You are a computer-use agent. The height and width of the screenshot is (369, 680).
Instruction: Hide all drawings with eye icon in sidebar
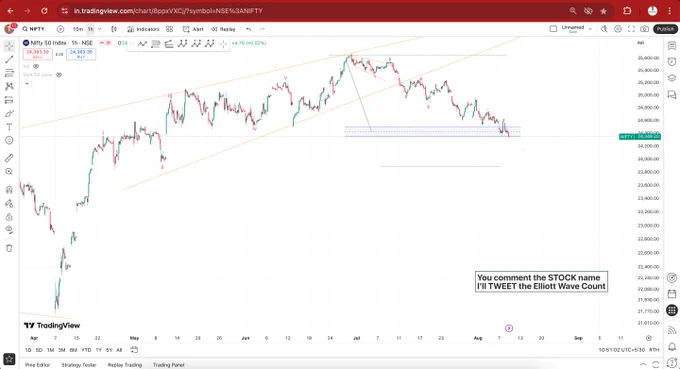[9, 230]
